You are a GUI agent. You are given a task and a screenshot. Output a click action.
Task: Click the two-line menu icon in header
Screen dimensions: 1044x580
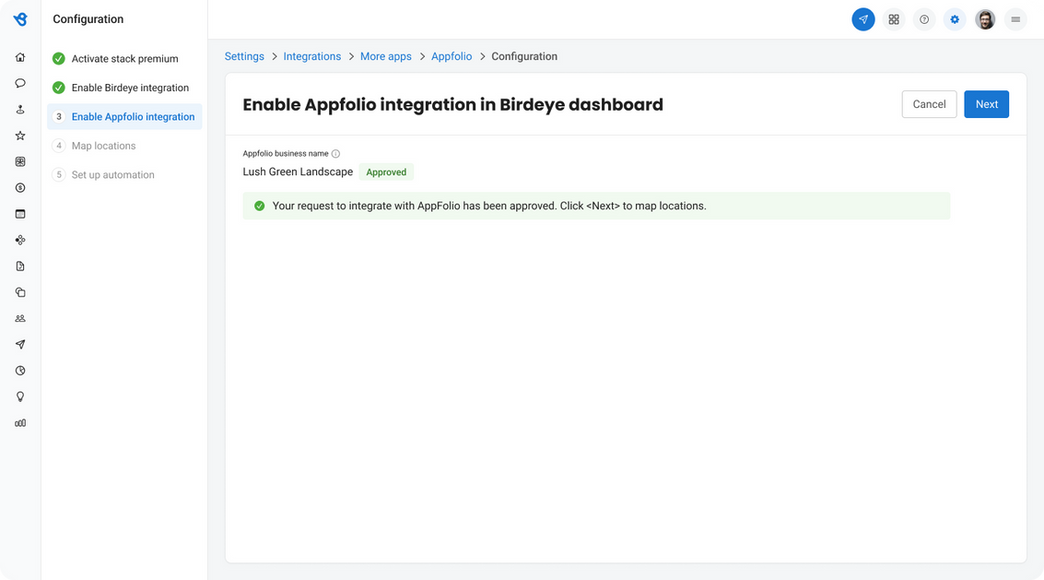click(1015, 19)
